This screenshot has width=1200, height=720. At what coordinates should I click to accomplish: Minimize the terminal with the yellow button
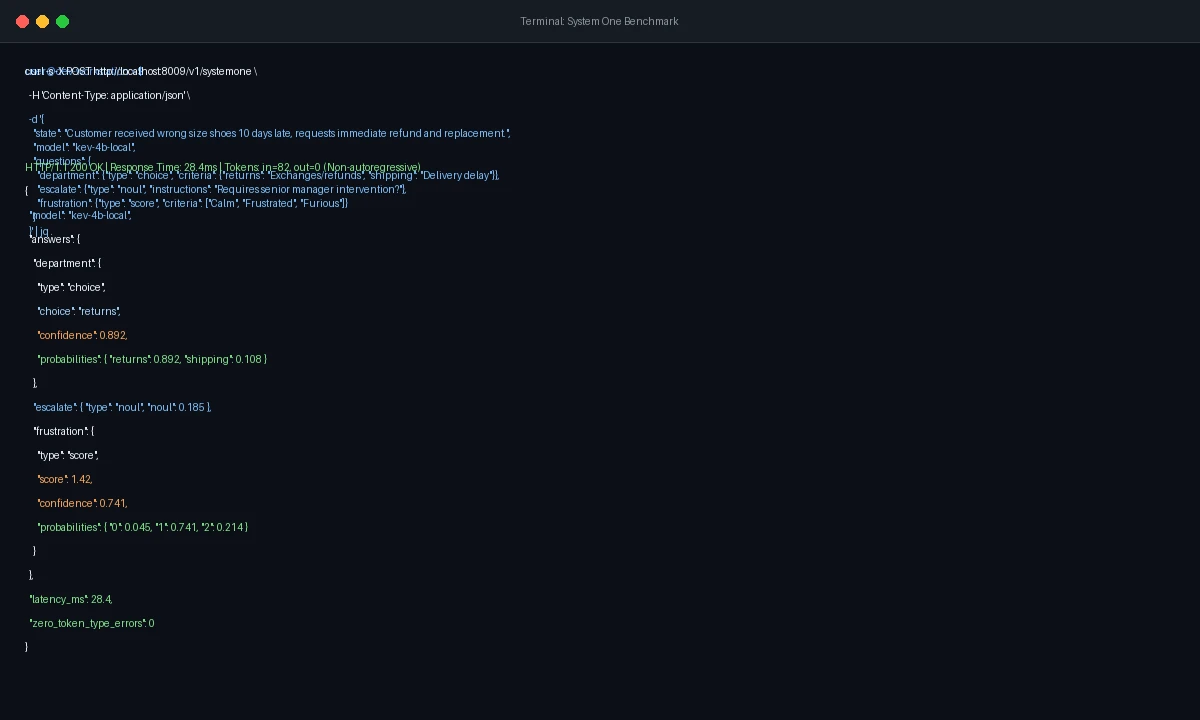pyautogui.click(x=42, y=21)
